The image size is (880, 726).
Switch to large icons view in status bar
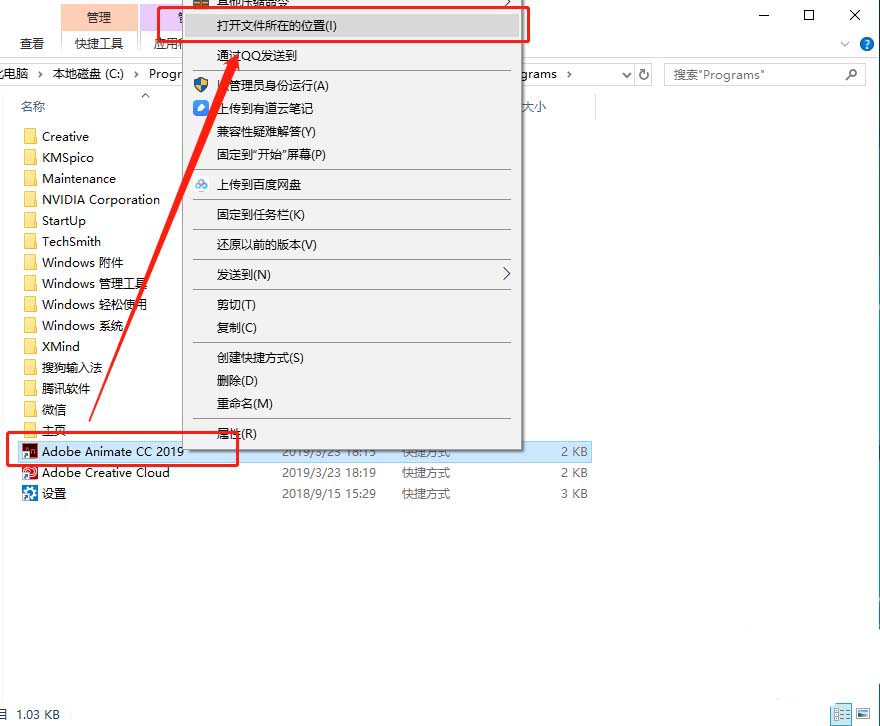[863, 714]
